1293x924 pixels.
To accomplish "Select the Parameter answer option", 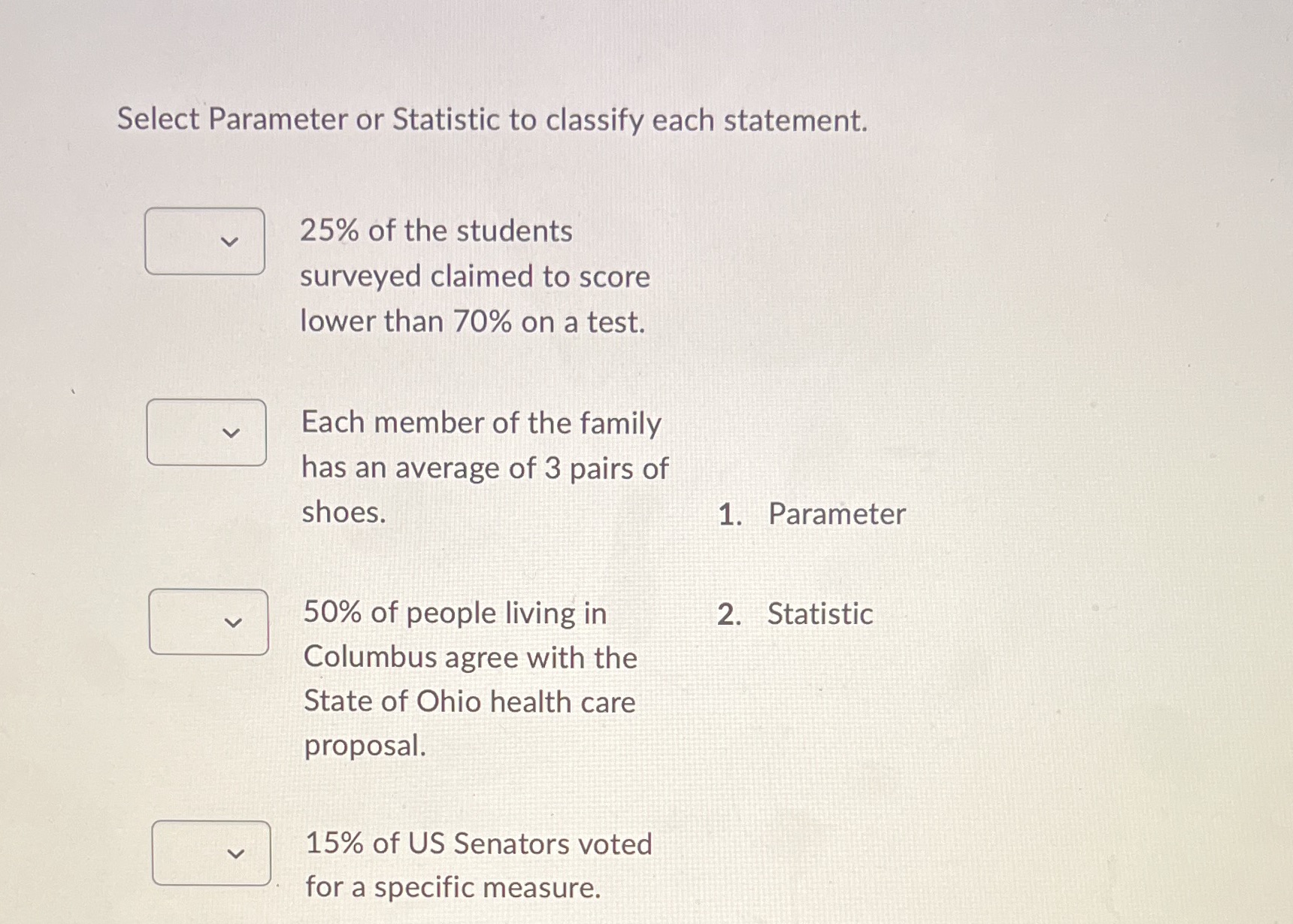I will click(x=835, y=514).
